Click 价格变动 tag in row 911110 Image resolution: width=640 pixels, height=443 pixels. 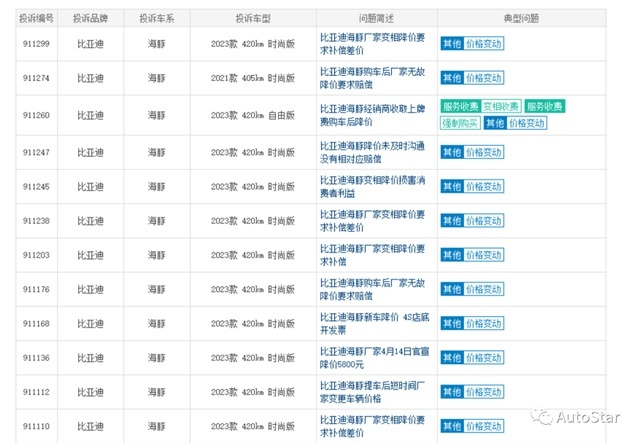pyautogui.click(x=484, y=426)
